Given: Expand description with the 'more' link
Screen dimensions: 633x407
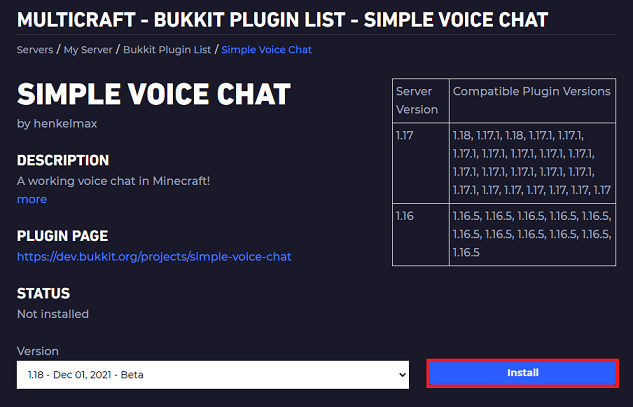Looking at the screenshot, I should tap(32, 199).
